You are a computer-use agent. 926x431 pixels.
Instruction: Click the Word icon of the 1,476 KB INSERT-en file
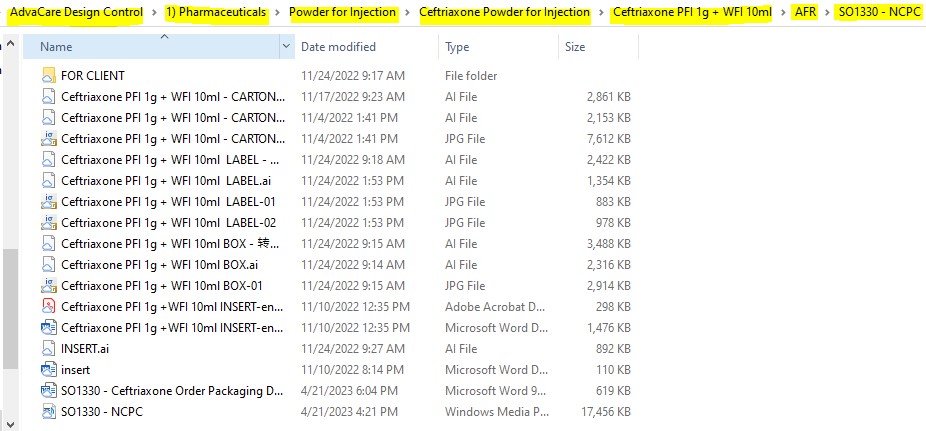pos(48,328)
